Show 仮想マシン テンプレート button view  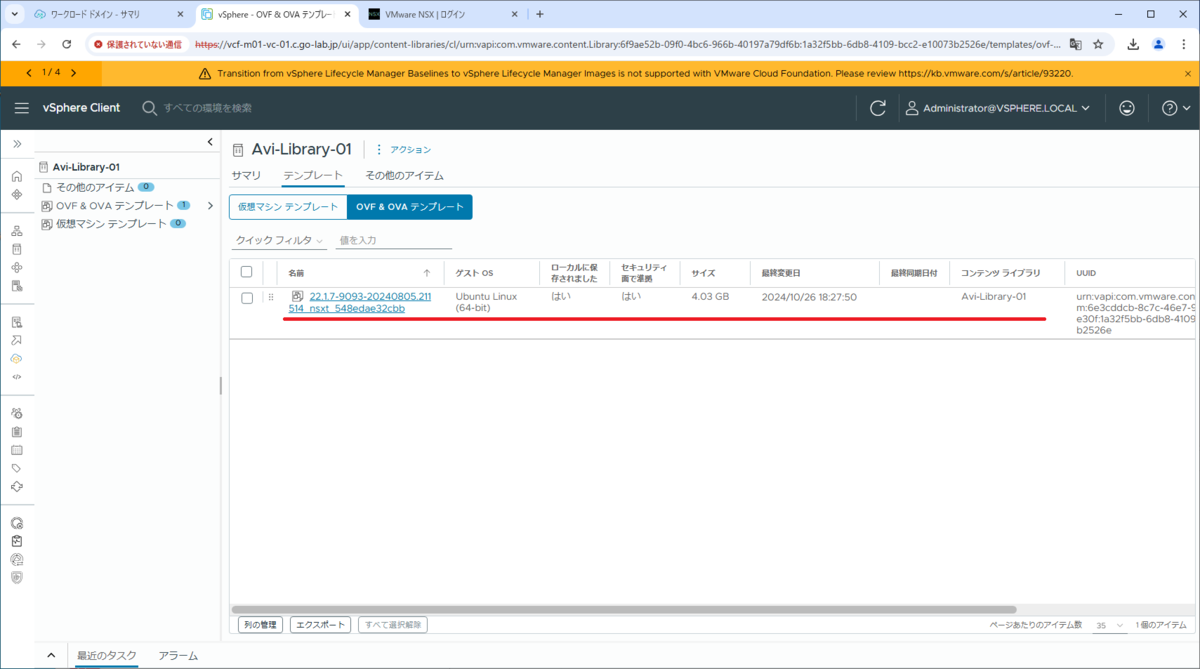[288, 207]
